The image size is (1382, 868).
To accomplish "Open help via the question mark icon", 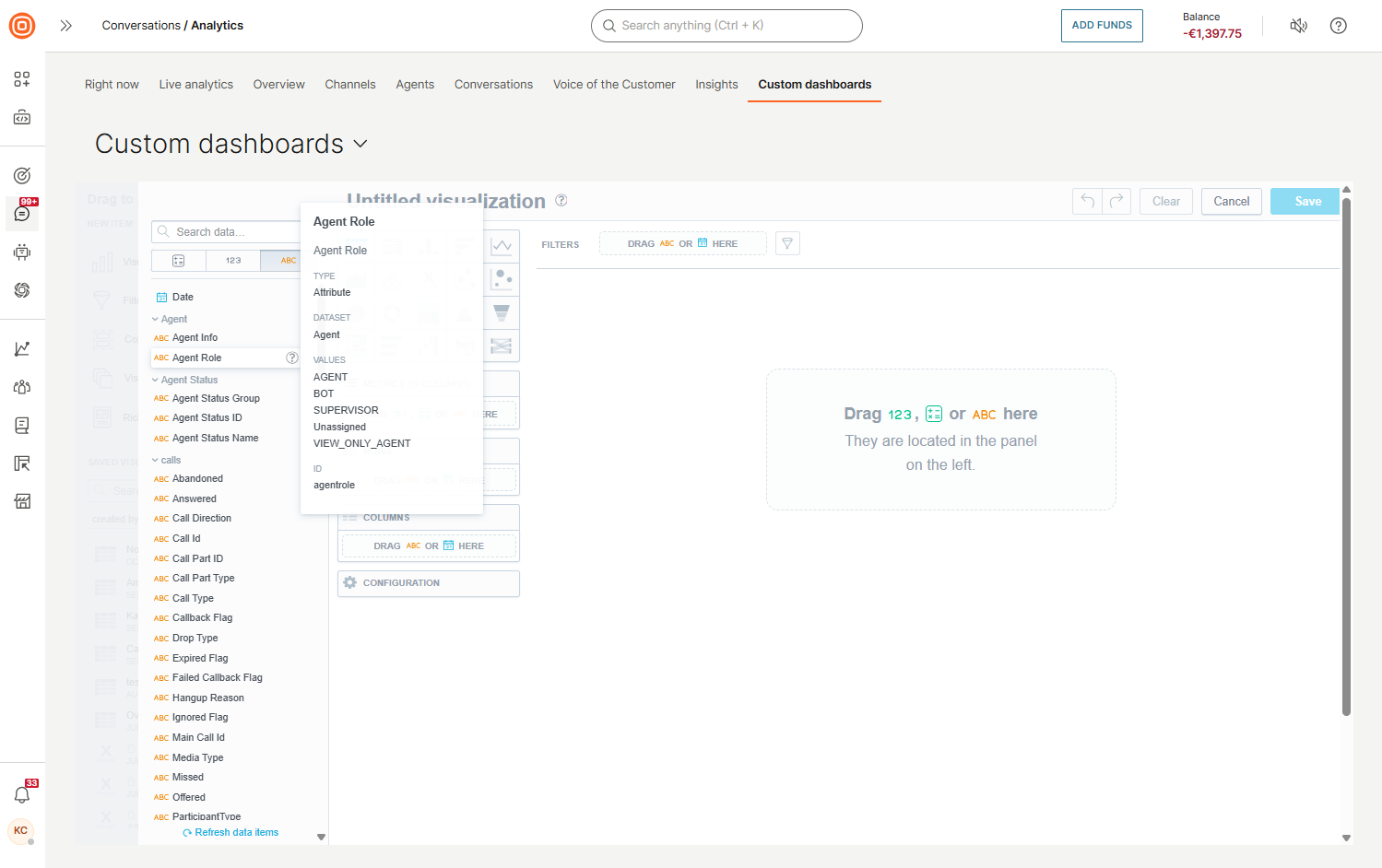I will 1338,25.
